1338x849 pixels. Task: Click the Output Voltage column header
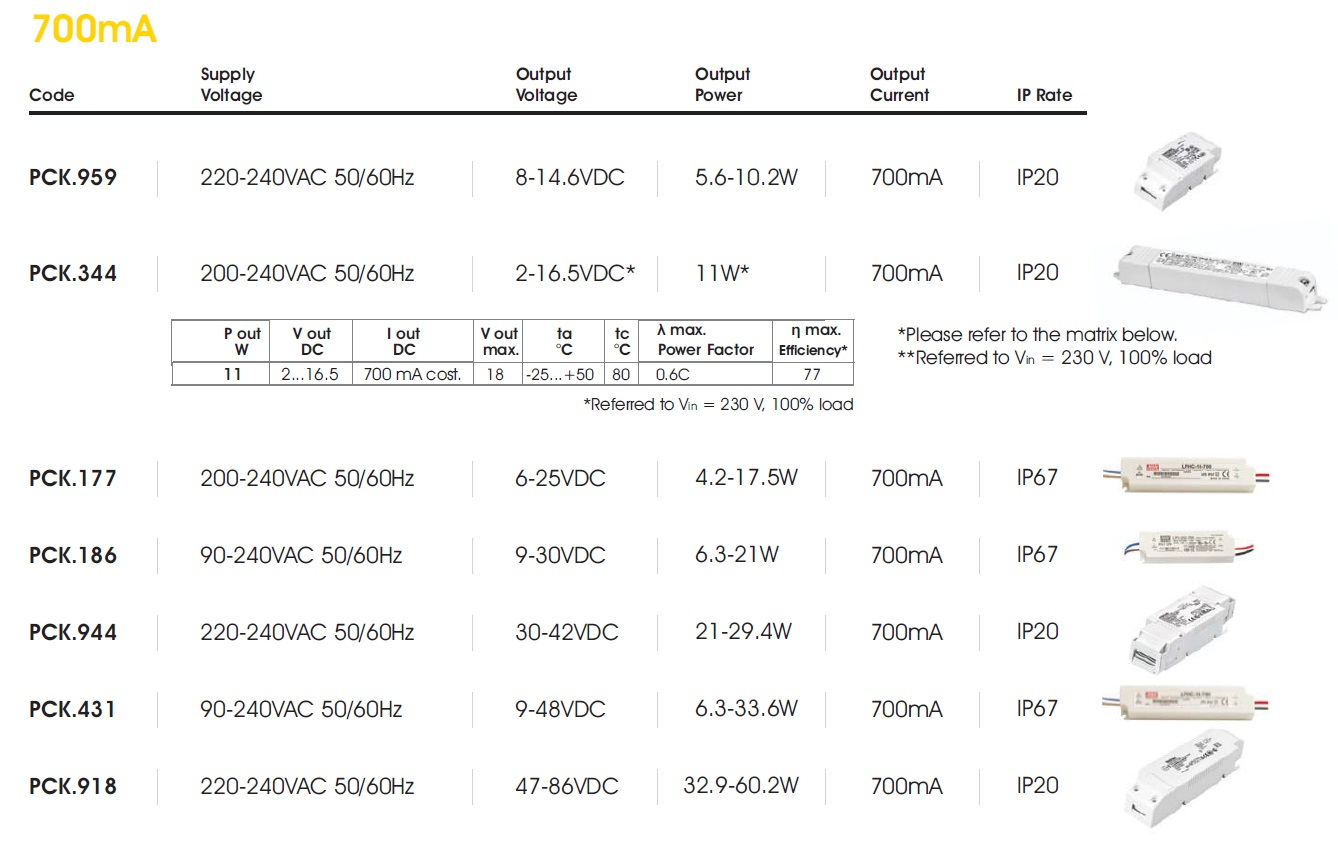546,85
